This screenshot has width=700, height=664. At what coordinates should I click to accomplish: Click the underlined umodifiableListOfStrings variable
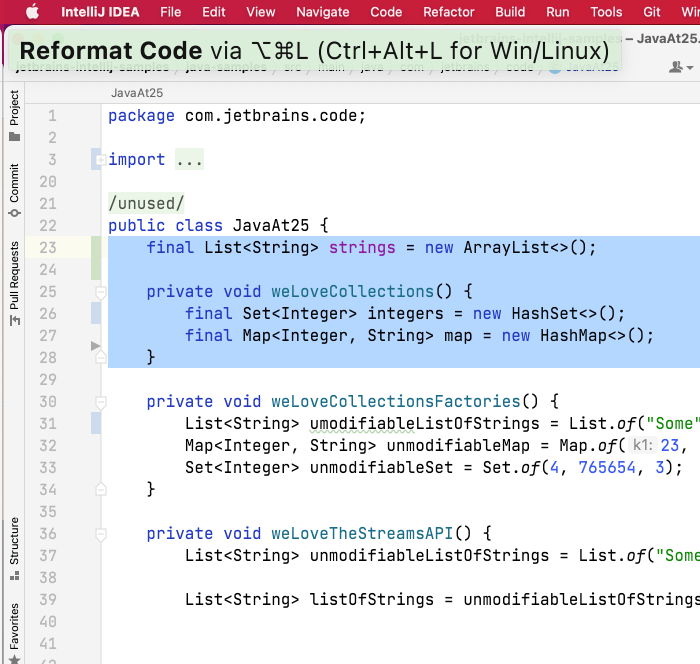click(425, 423)
